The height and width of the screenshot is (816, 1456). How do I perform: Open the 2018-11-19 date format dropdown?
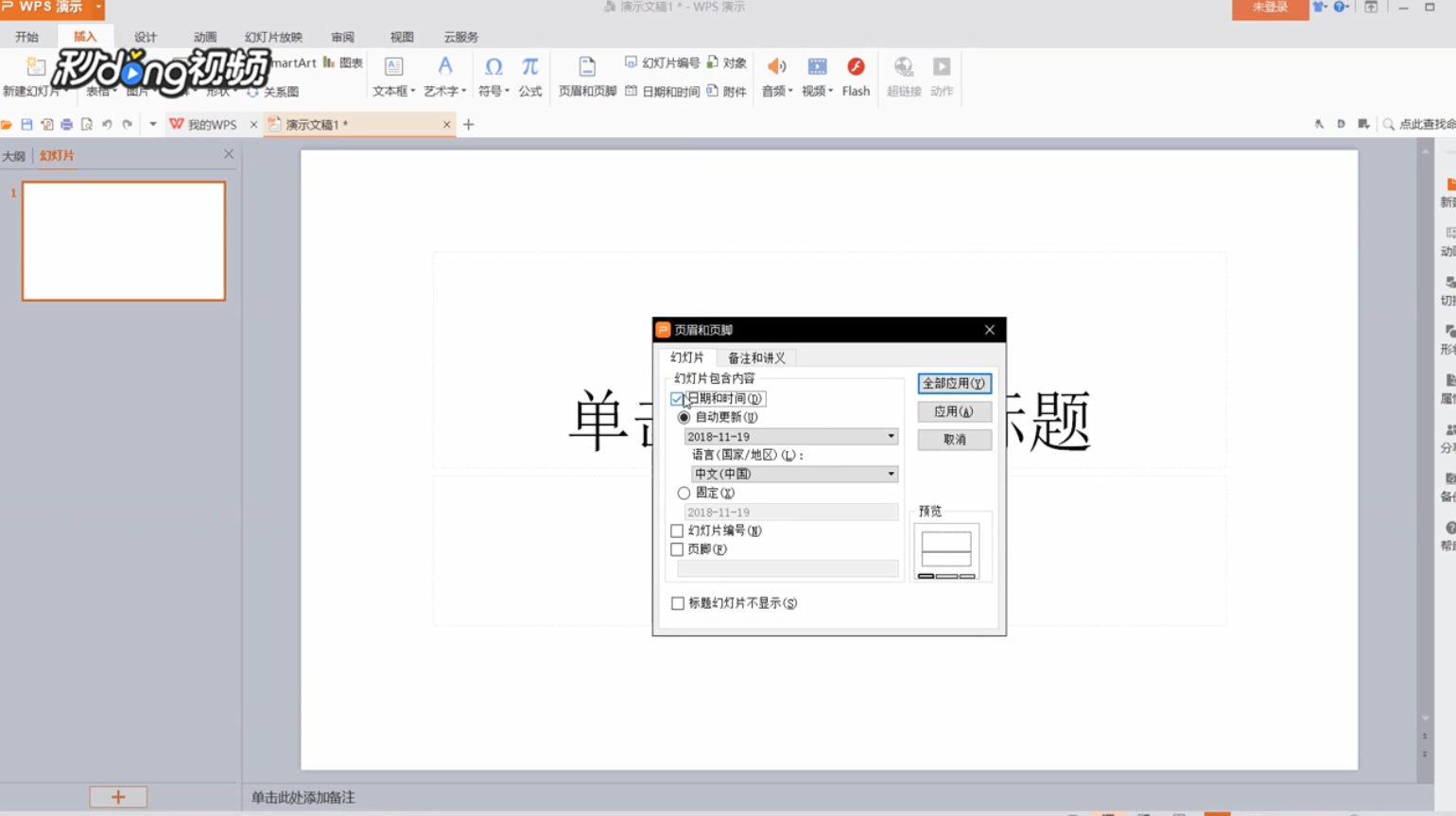[891, 437]
